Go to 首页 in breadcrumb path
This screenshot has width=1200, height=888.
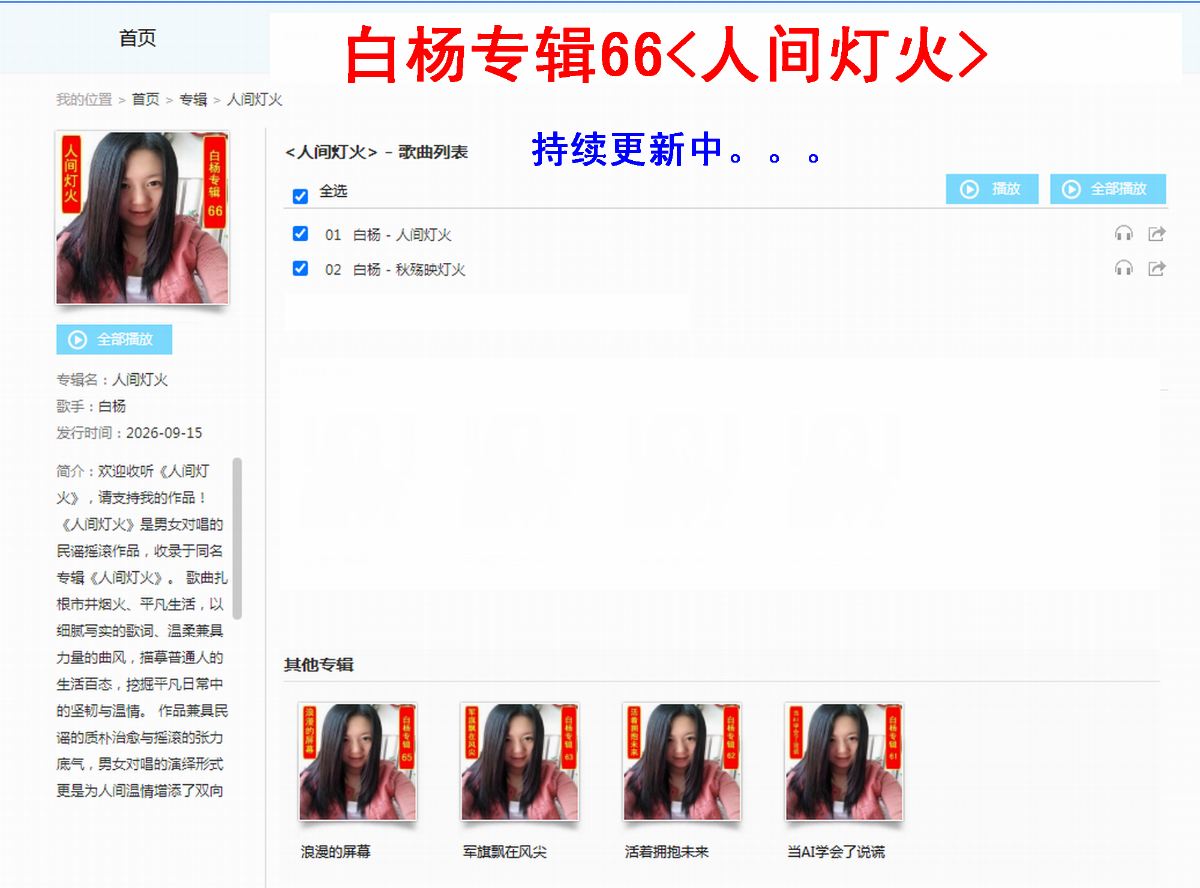click(x=146, y=99)
